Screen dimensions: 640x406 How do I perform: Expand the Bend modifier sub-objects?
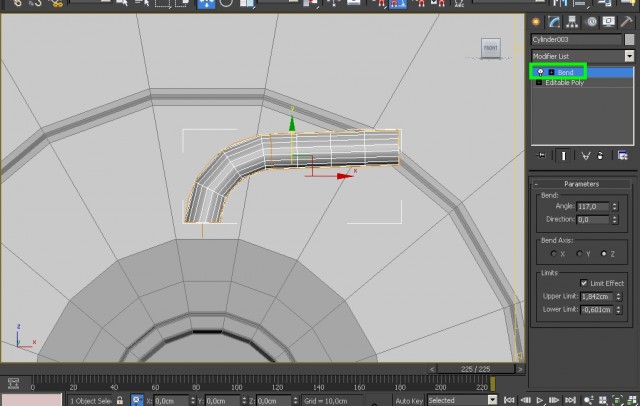click(x=551, y=72)
